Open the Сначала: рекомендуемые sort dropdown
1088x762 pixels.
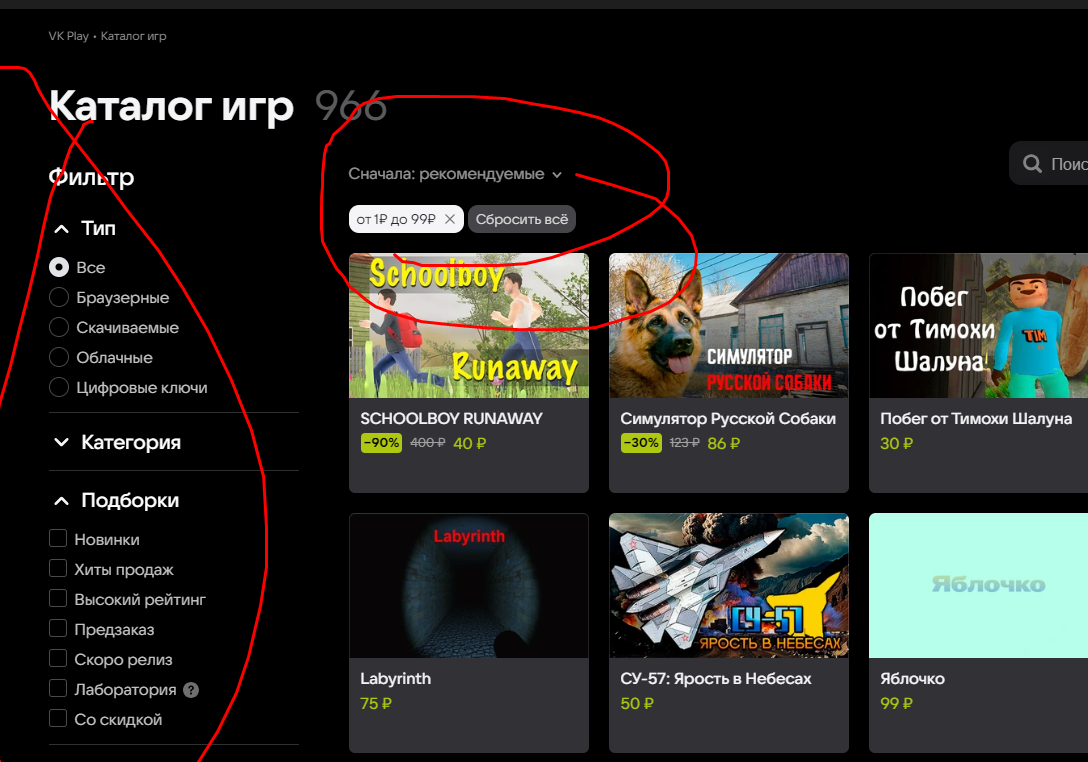[x=455, y=174]
